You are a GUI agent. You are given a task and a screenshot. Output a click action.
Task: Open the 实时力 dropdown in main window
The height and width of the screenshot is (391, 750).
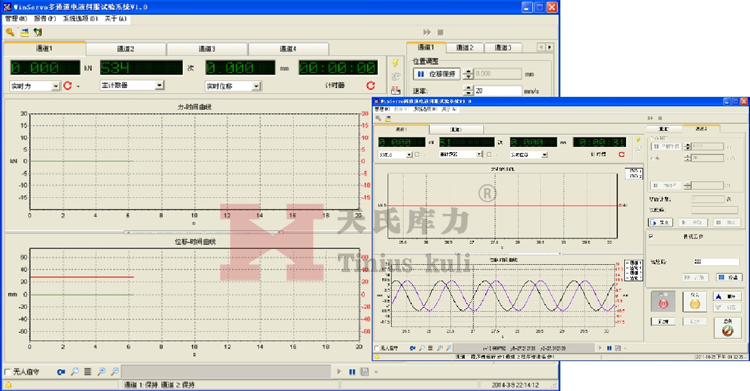tap(55, 86)
